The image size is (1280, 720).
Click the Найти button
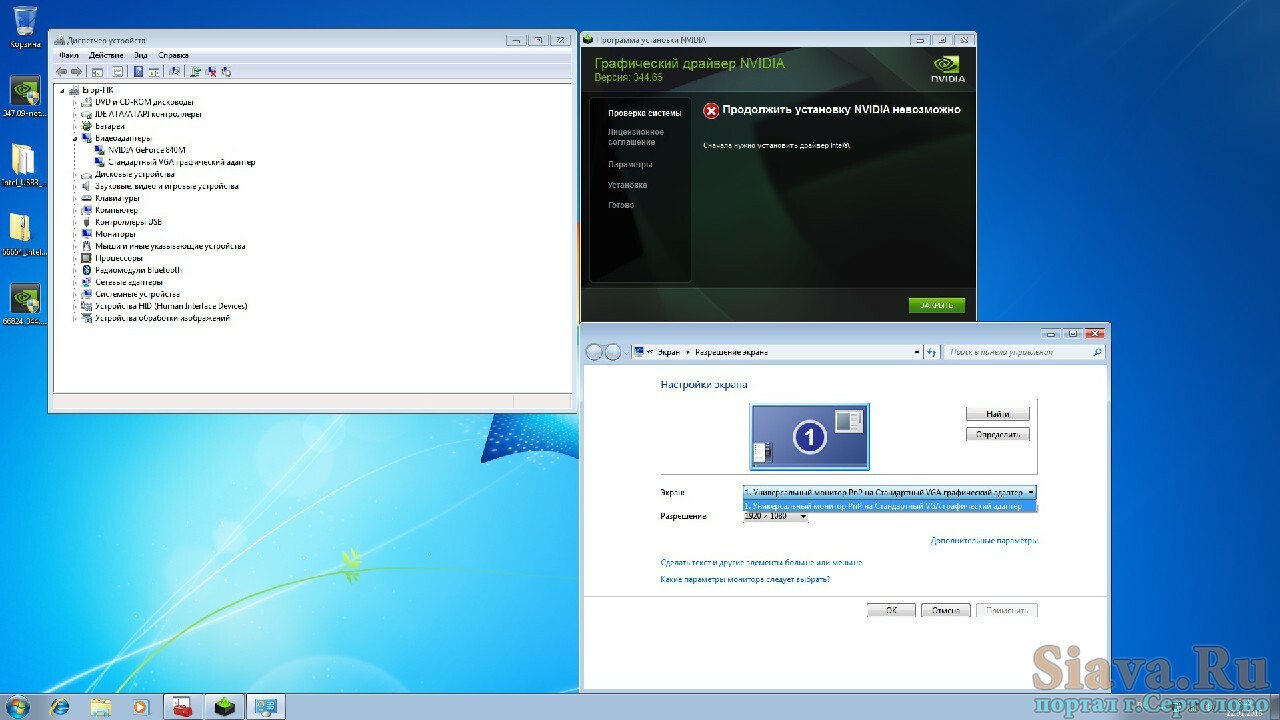[997, 414]
